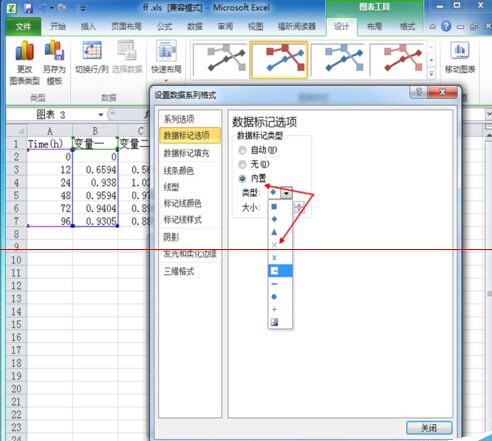The width and height of the screenshot is (492, 441).
Task: Click the Undo icon in quick access toolbar
Action: (43, 8)
